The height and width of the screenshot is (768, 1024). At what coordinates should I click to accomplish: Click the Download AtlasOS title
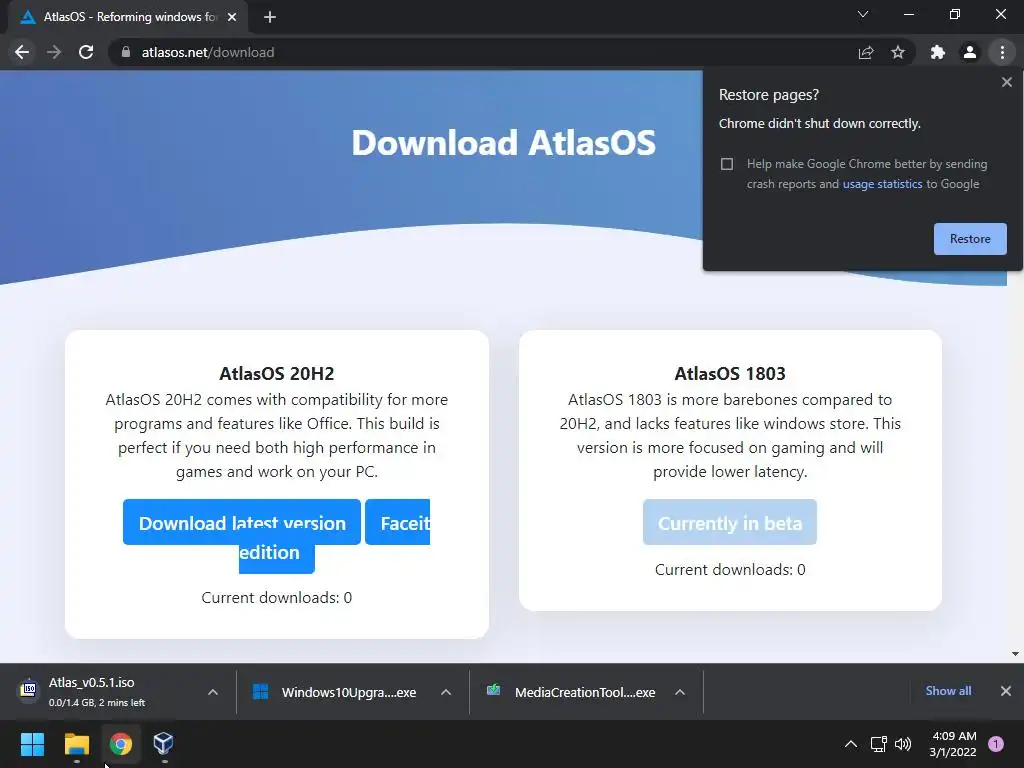tap(504, 142)
